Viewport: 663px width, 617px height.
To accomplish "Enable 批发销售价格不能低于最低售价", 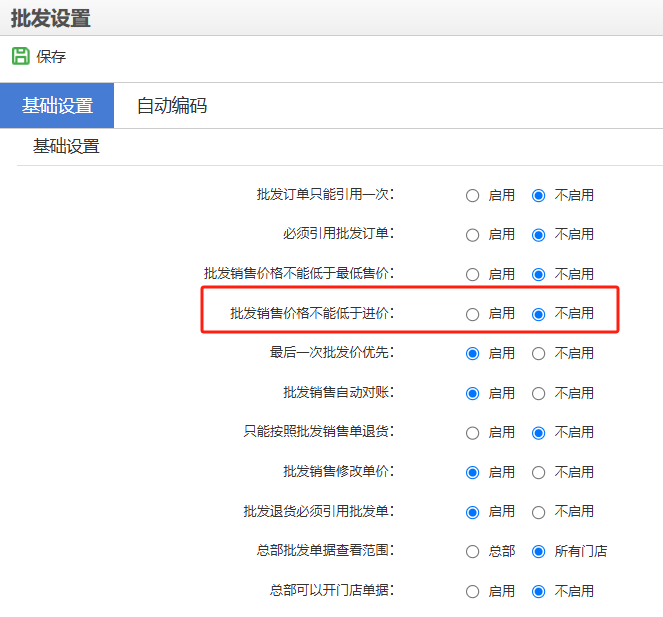I will tap(472, 274).
